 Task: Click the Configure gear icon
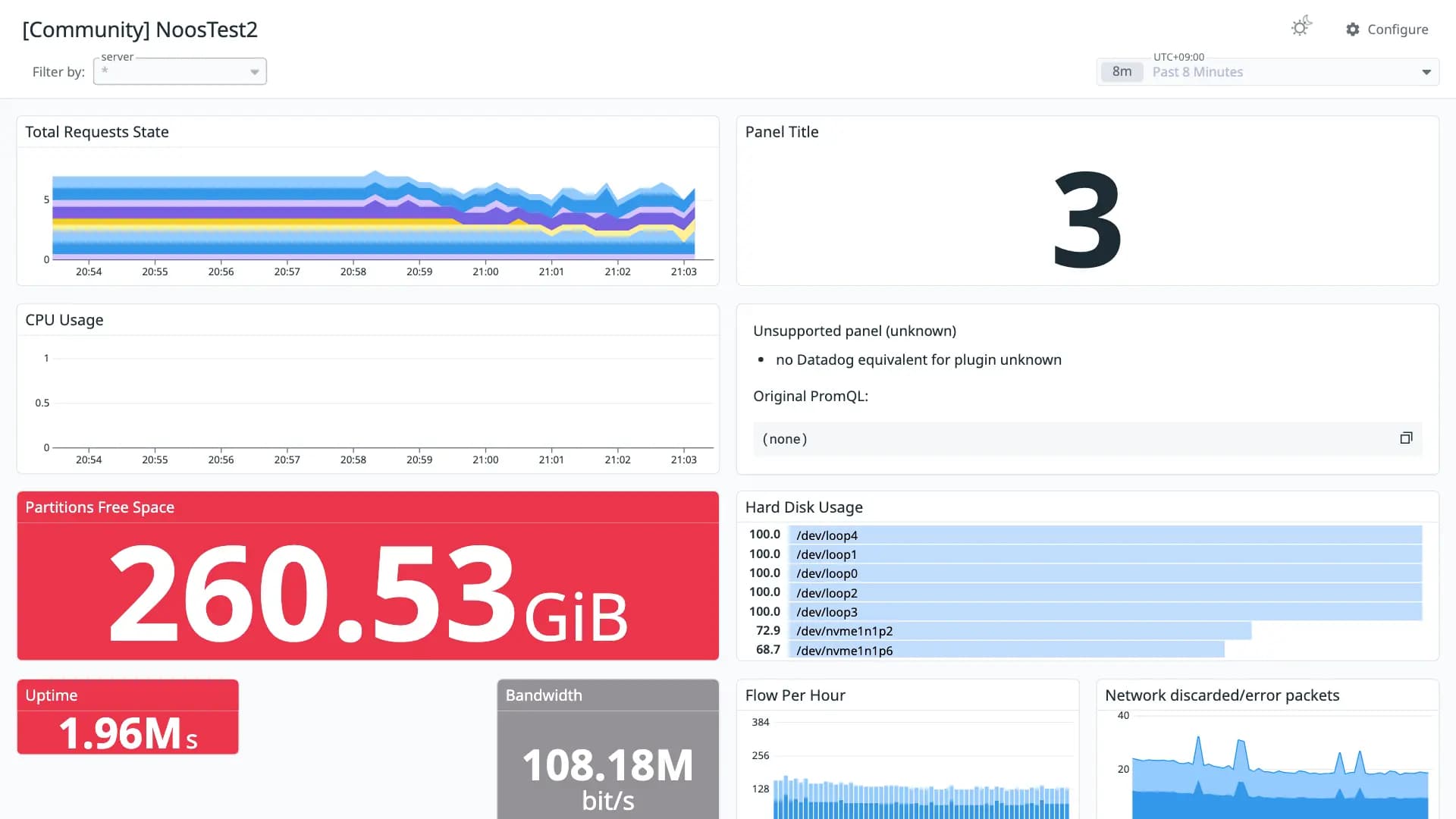(1353, 30)
